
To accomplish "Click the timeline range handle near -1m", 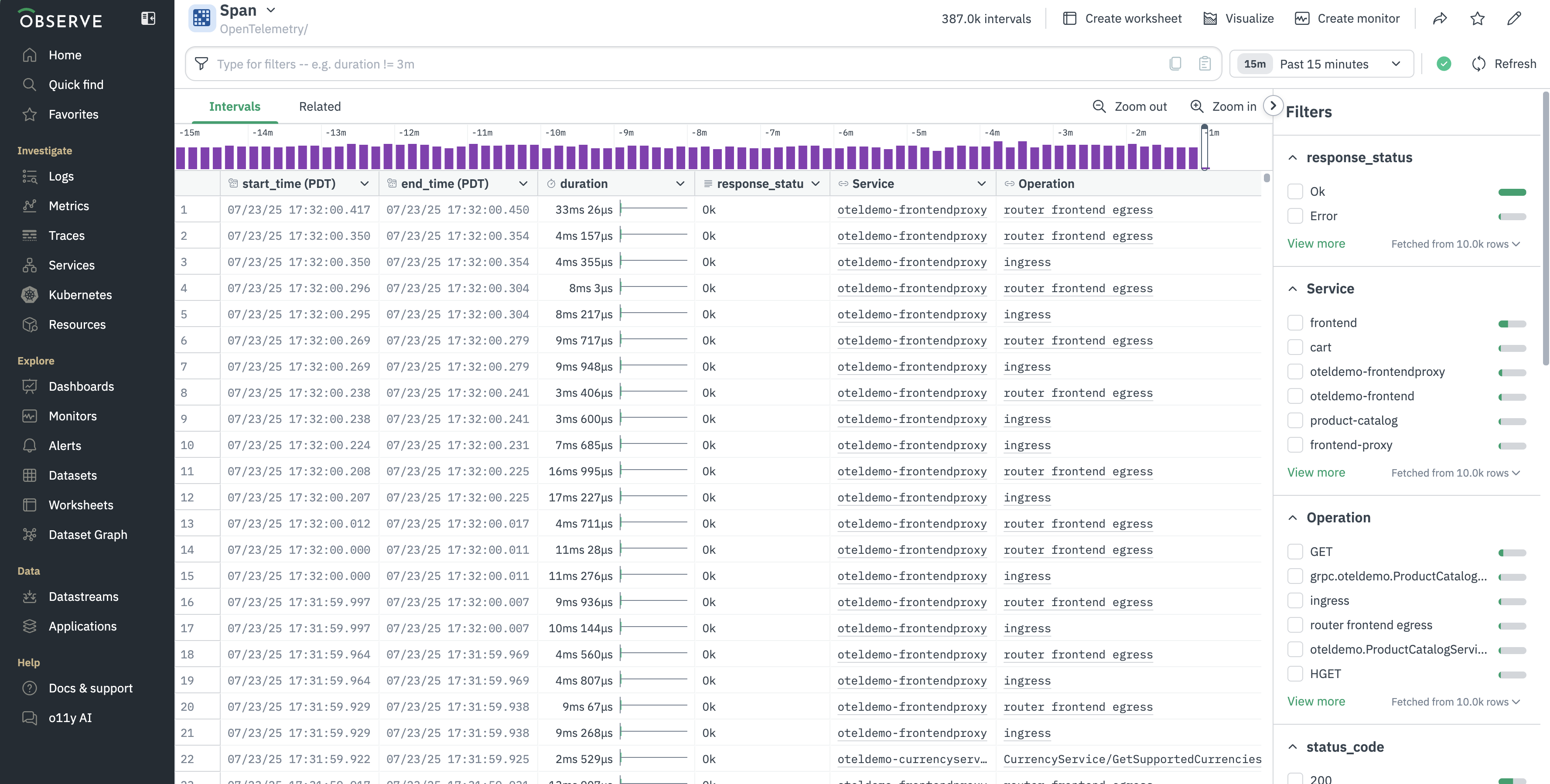I will (1205, 147).
